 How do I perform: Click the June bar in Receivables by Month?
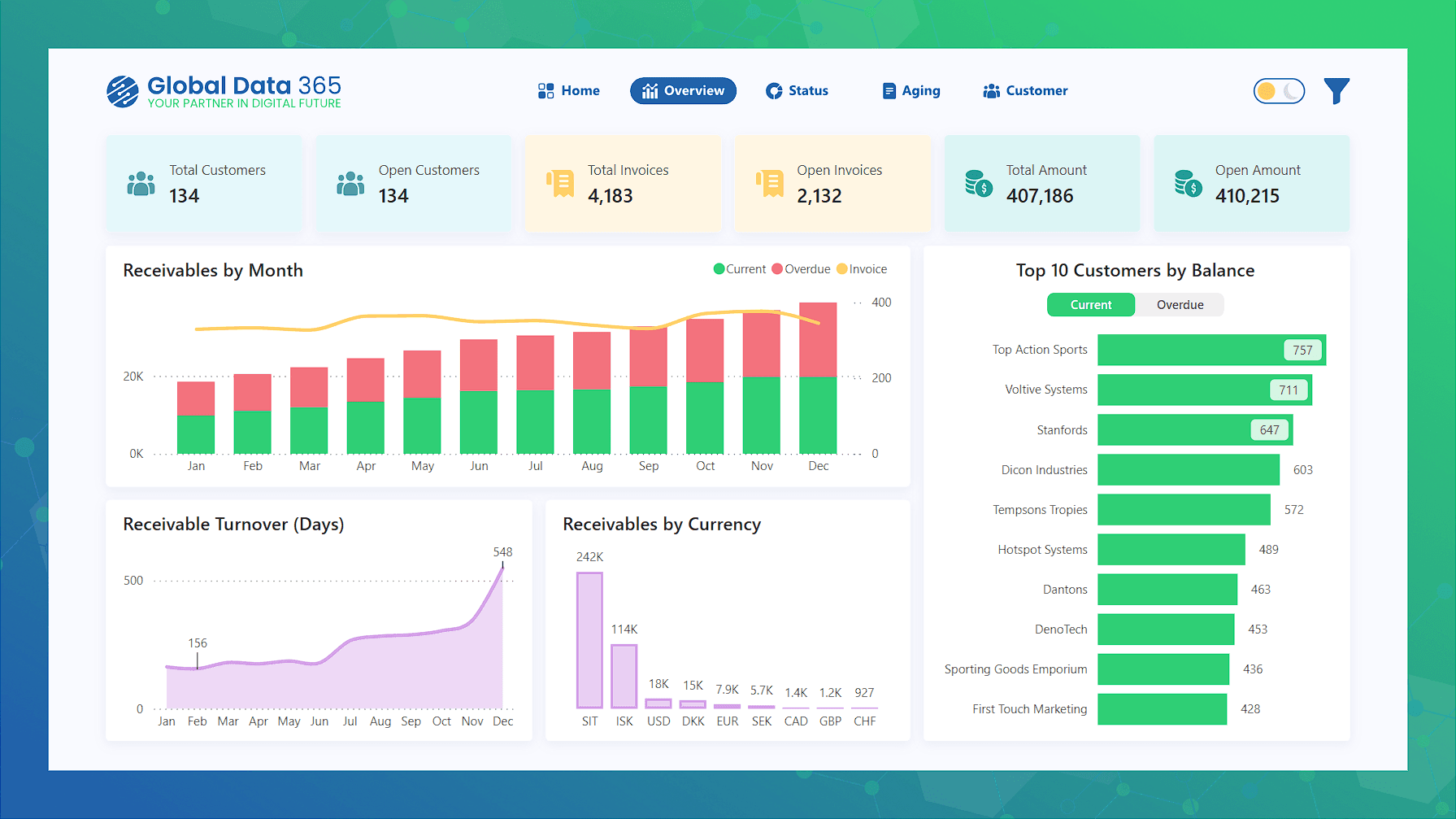click(x=479, y=396)
